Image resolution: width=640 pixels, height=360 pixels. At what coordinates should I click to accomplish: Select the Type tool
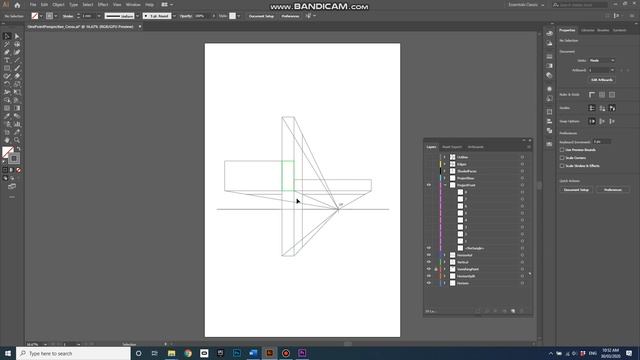7,60
